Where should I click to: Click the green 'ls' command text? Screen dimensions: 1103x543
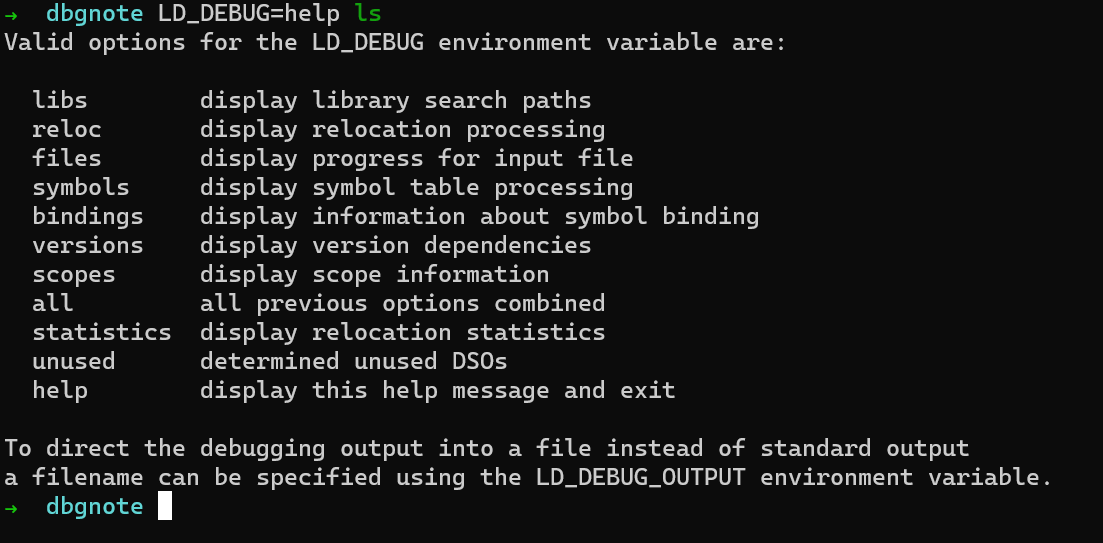point(368,13)
